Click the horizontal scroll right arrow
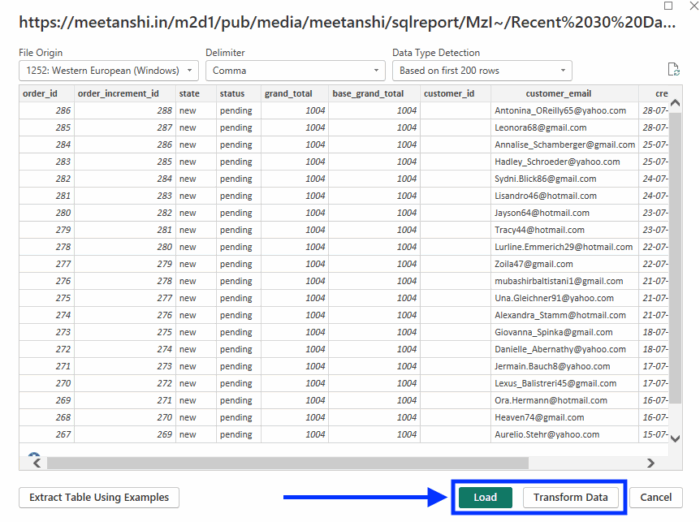700x522 pixels. (651, 463)
